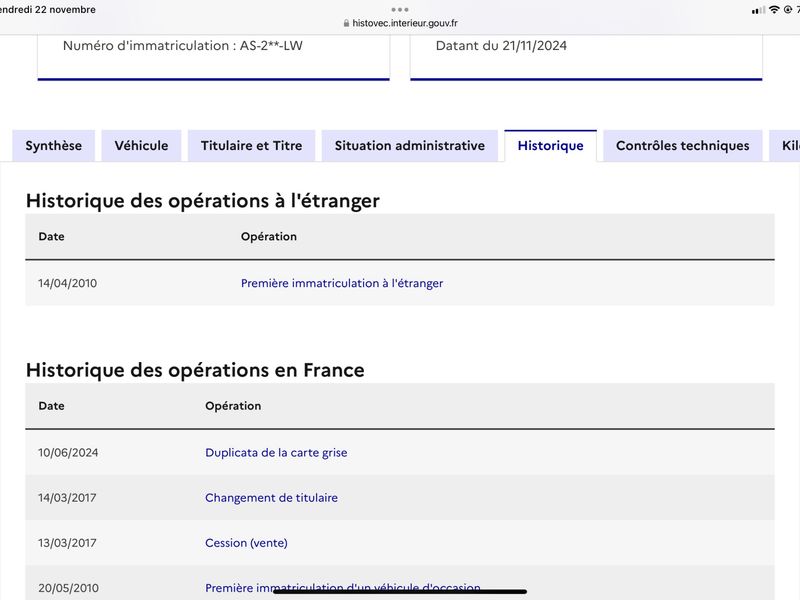The width and height of the screenshot is (800, 600).
Task: Click Historique des opérations à l'étranger heading
Action: (x=203, y=201)
